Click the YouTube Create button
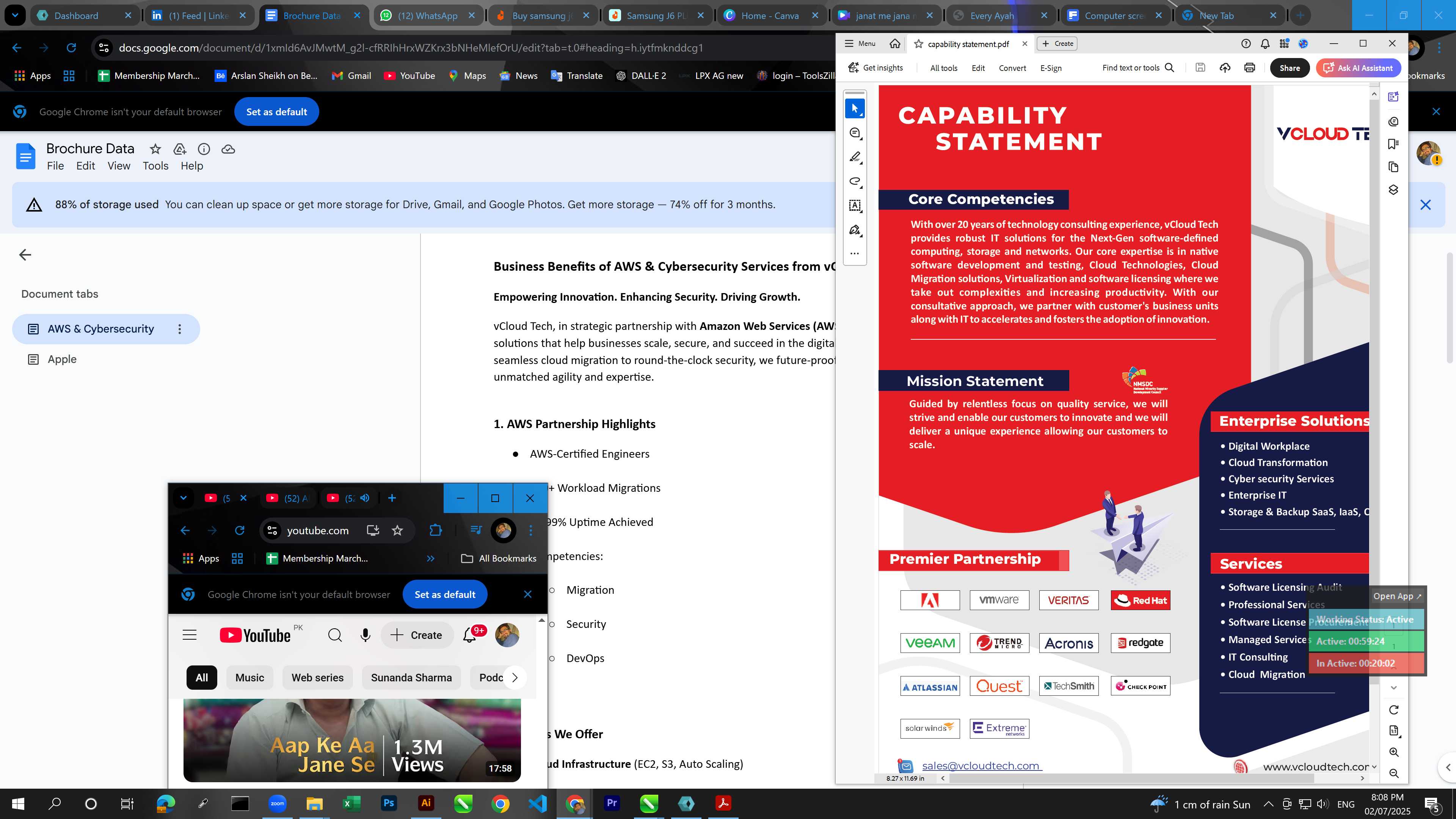Viewport: 1456px width, 819px height. click(x=417, y=635)
